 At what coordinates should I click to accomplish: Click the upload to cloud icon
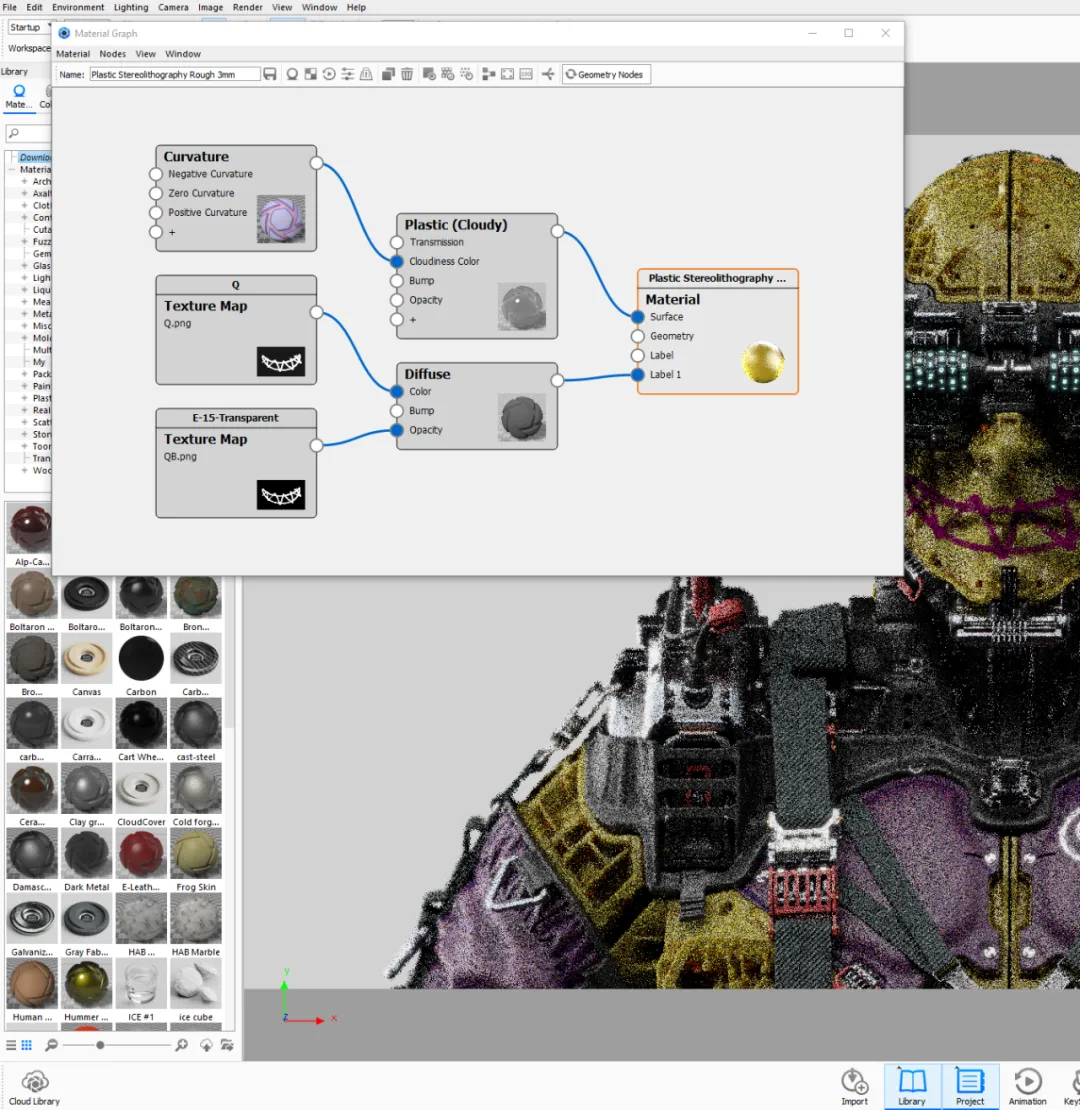tap(206, 1045)
